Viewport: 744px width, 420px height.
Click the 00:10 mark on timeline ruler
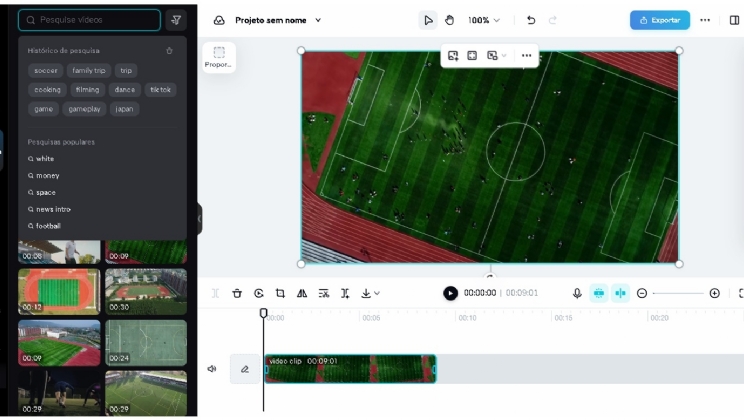(x=467, y=318)
